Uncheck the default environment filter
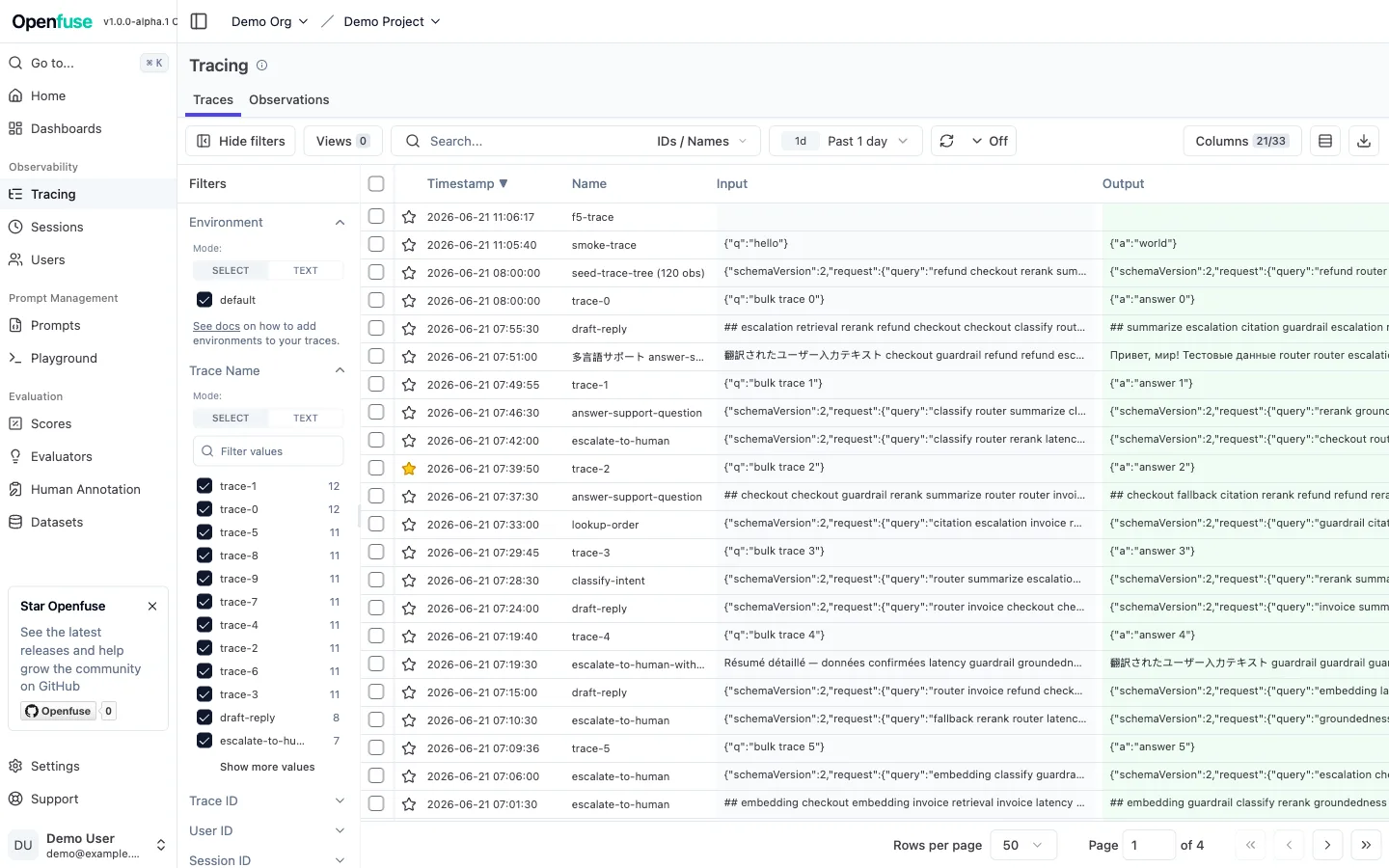This screenshot has height=868, width=1389. pyautogui.click(x=204, y=300)
